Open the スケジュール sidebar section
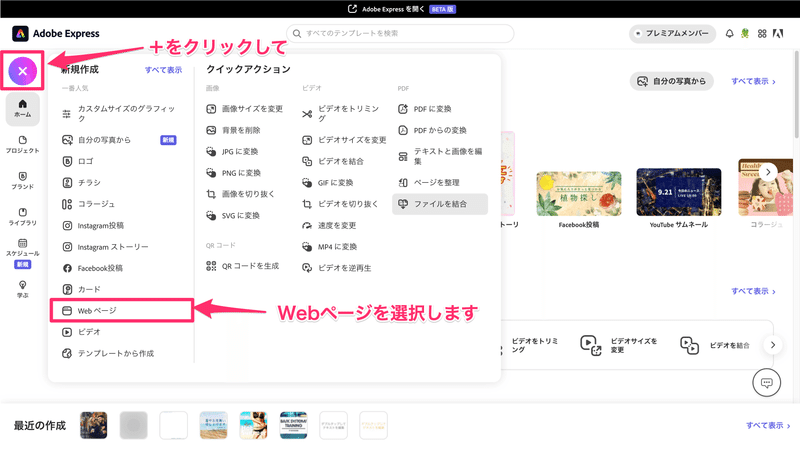This screenshot has width=800, height=457. 22,253
